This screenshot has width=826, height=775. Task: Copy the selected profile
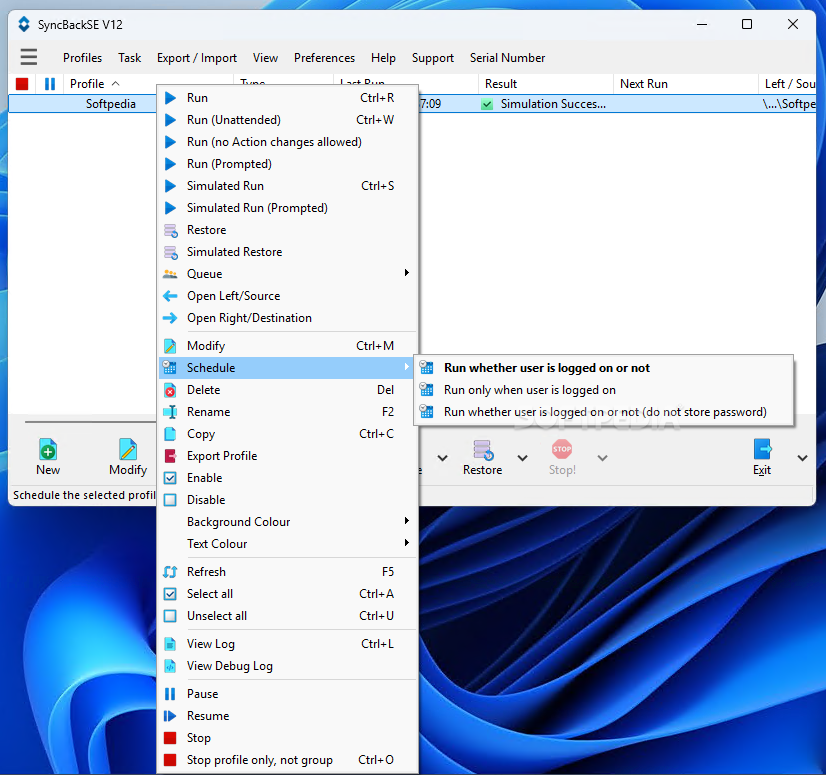pos(288,434)
